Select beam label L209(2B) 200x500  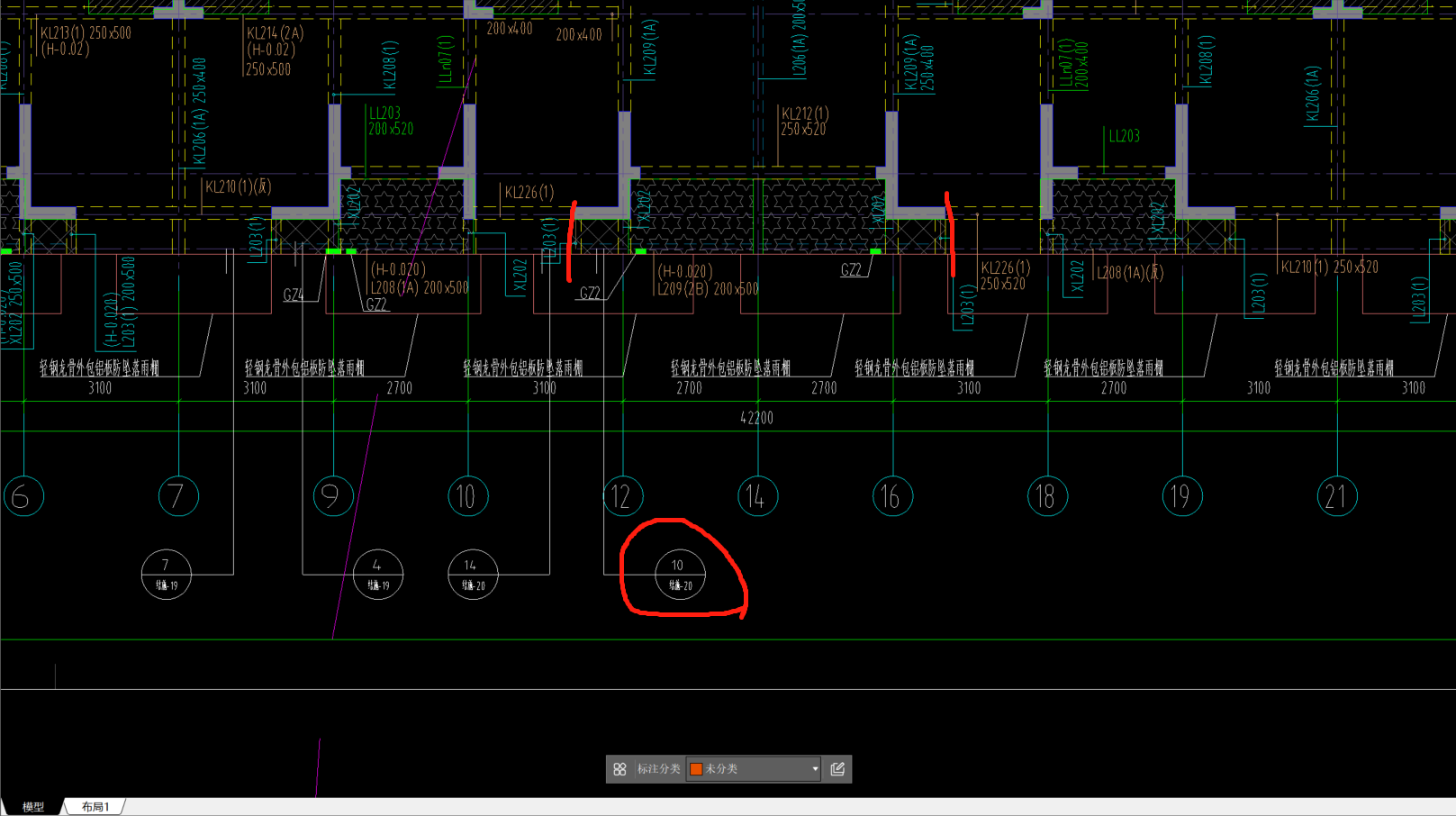coord(708,289)
